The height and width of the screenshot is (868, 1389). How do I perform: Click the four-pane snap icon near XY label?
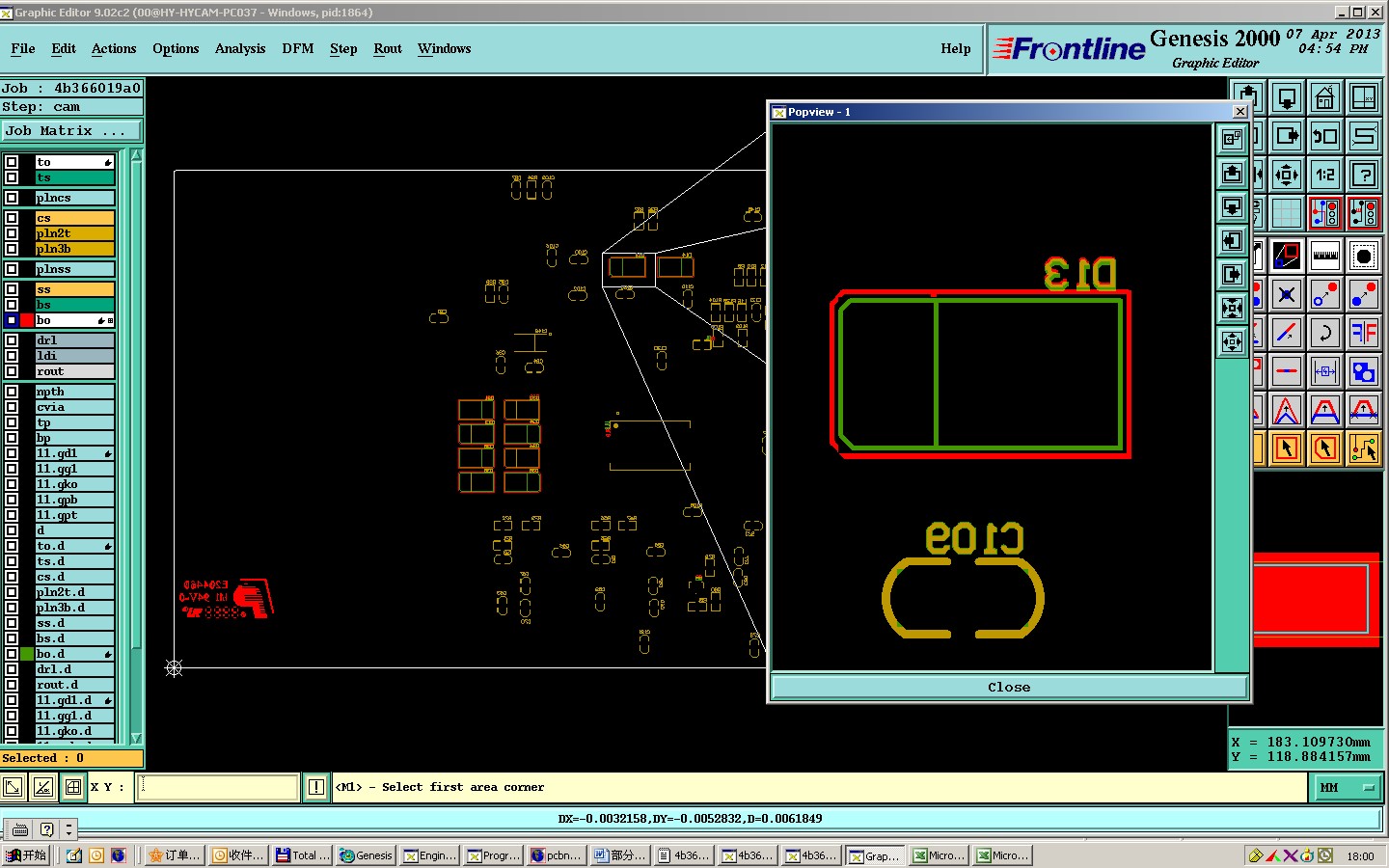point(73,787)
